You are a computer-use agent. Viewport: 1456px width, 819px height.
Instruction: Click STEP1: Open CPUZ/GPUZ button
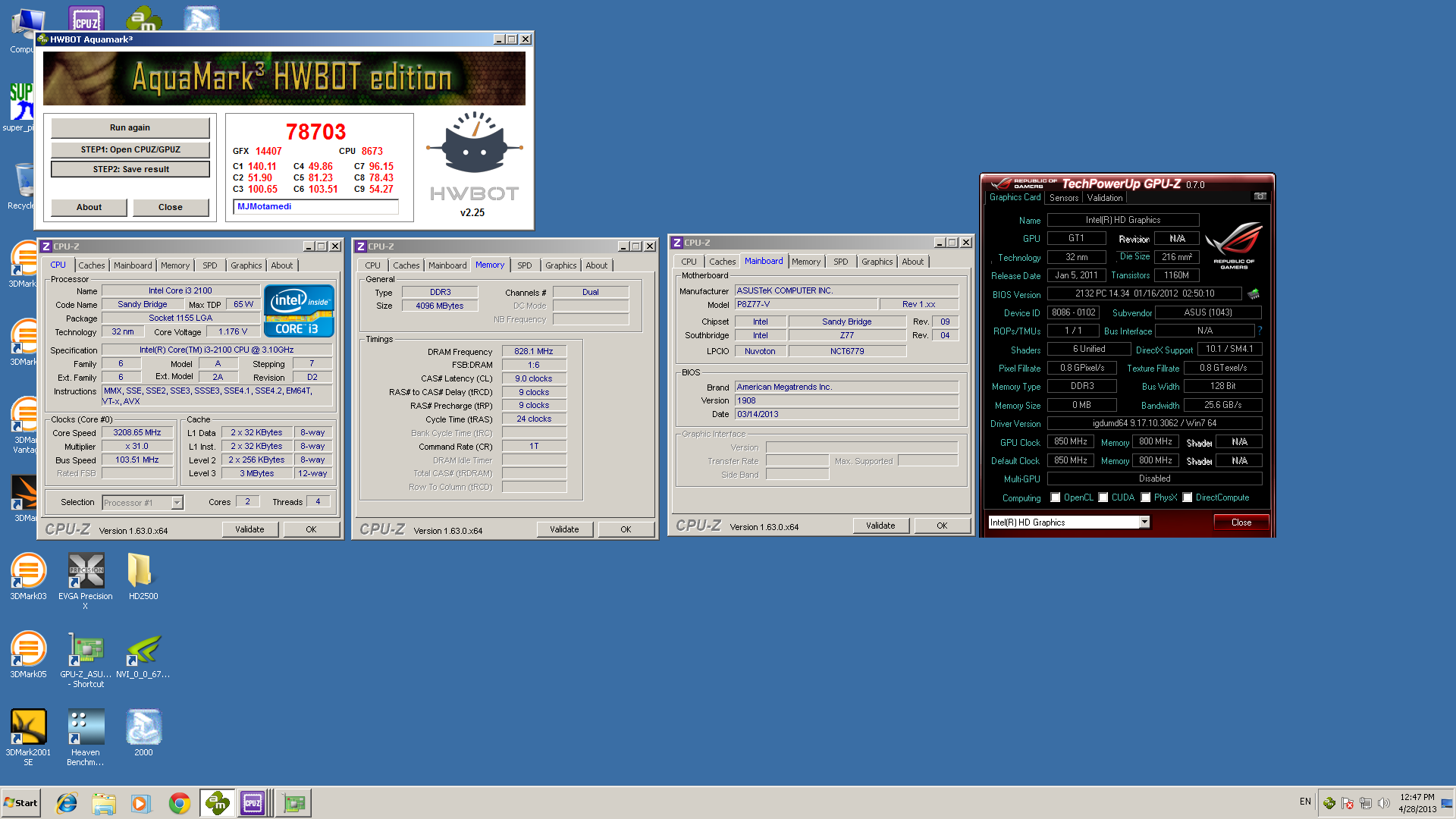point(130,149)
